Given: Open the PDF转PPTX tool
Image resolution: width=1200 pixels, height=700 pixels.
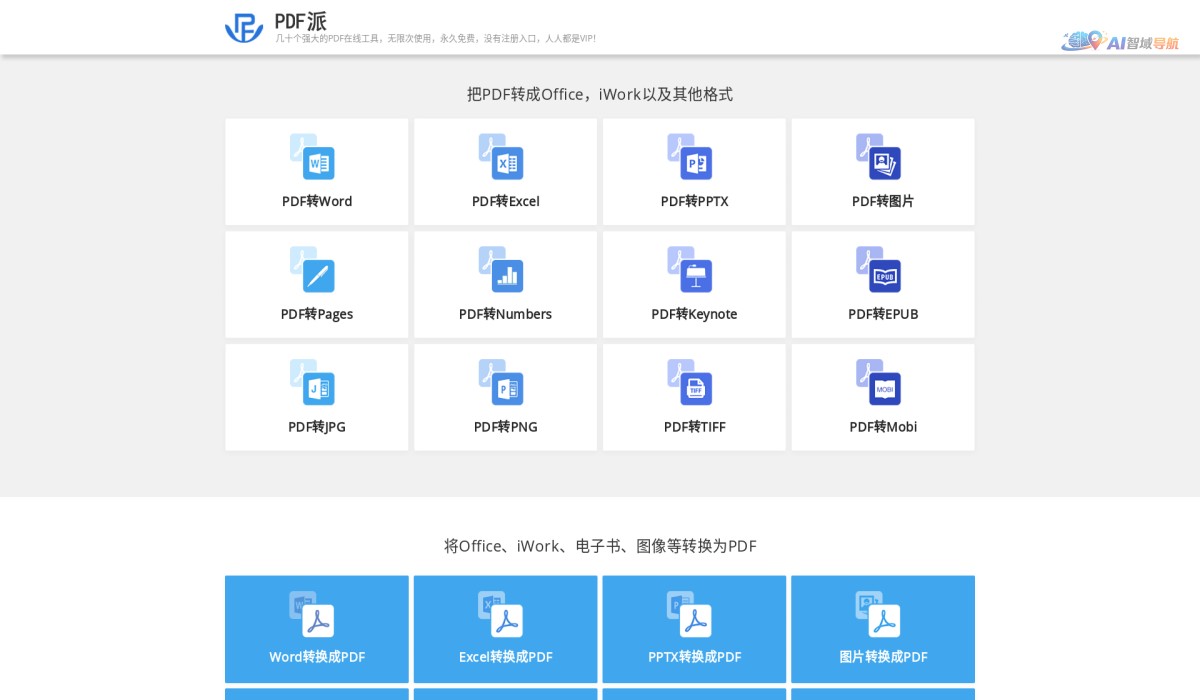Looking at the screenshot, I should pyautogui.click(x=694, y=171).
